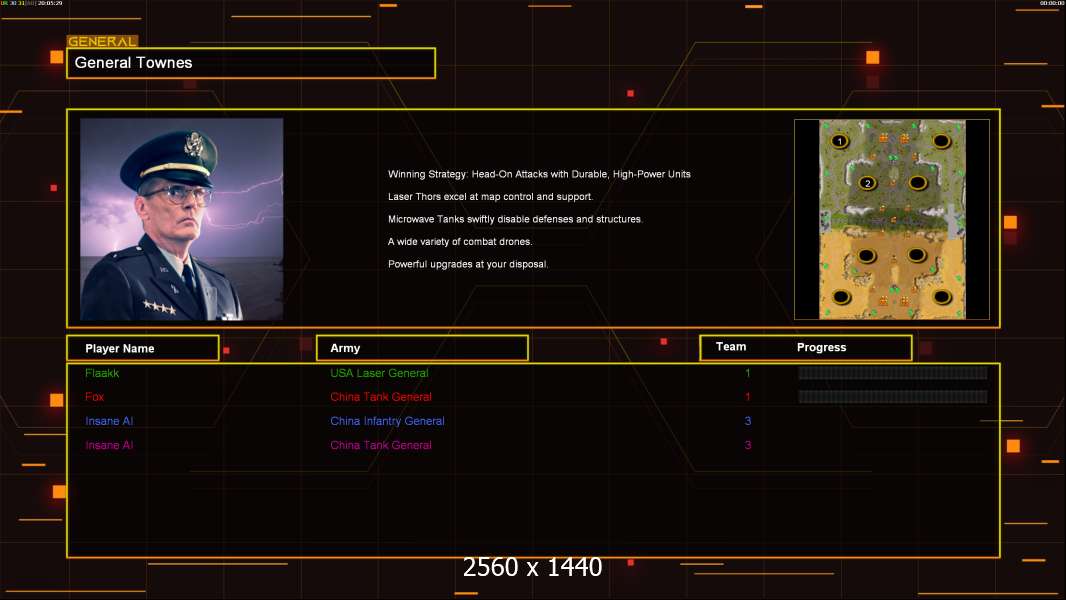Image resolution: width=1066 pixels, height=600 pixels.
Task: Click the Microwave Tanks description line
Action: pyautogui.click(x=515, y=219)
